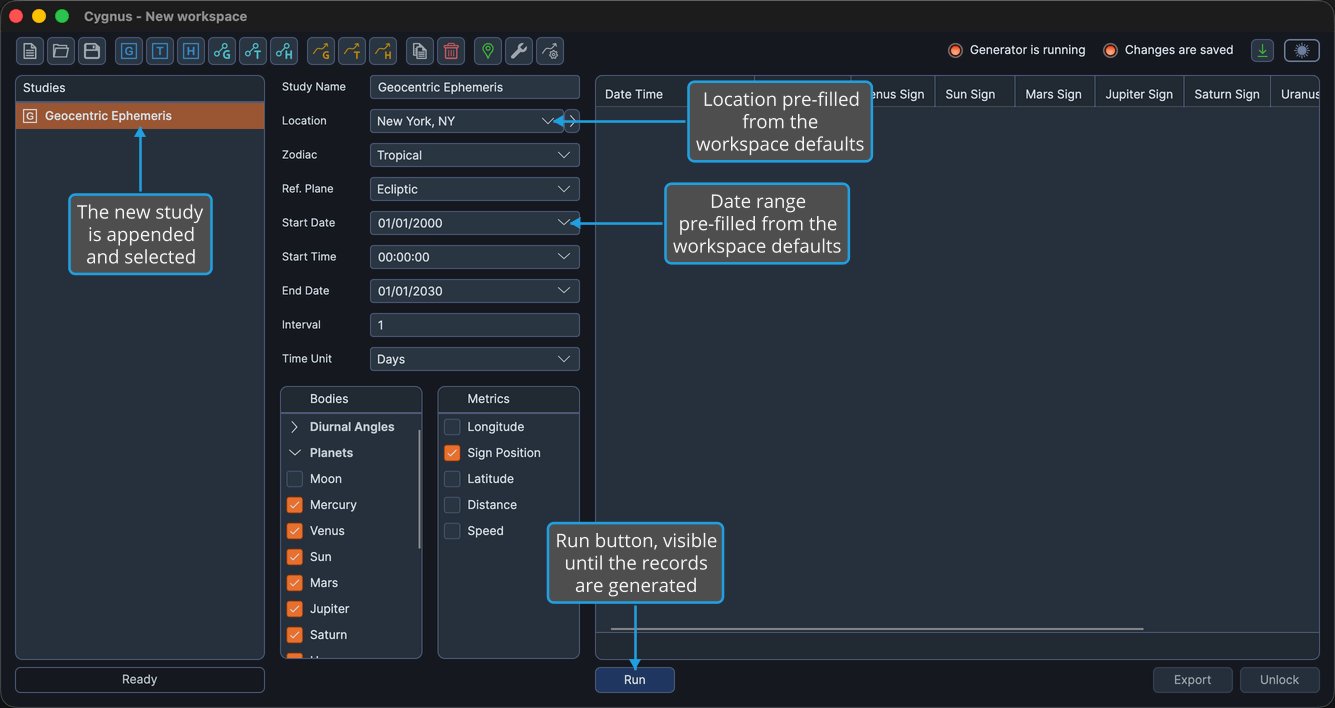Add a blue square G study

(129, 51)
